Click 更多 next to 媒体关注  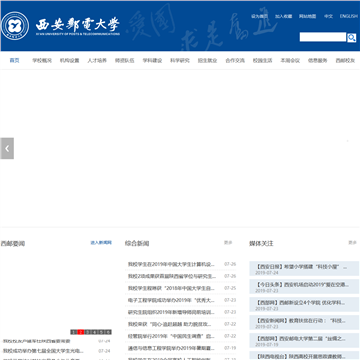352,243
